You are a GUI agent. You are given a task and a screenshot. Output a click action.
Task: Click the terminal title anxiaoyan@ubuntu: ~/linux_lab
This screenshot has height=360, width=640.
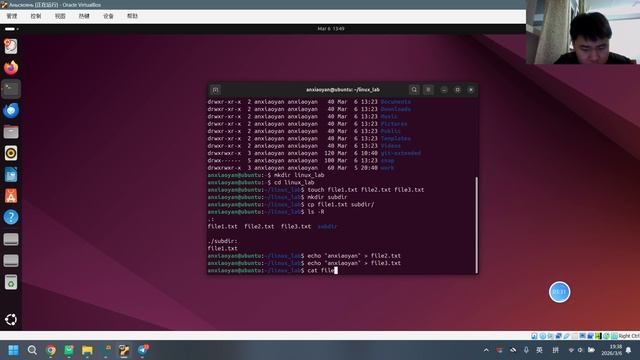pyautogui.click(x=343, y=90)
